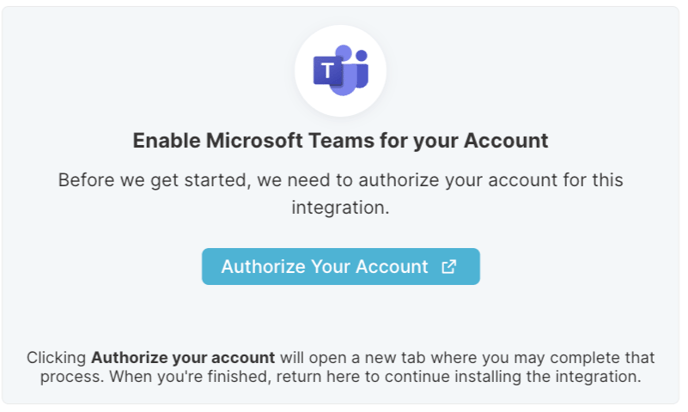Click 'authorize your account for this' phrase
Viewport: 688px width, 412px height.
pyautogui.click(x=491, y=180)
